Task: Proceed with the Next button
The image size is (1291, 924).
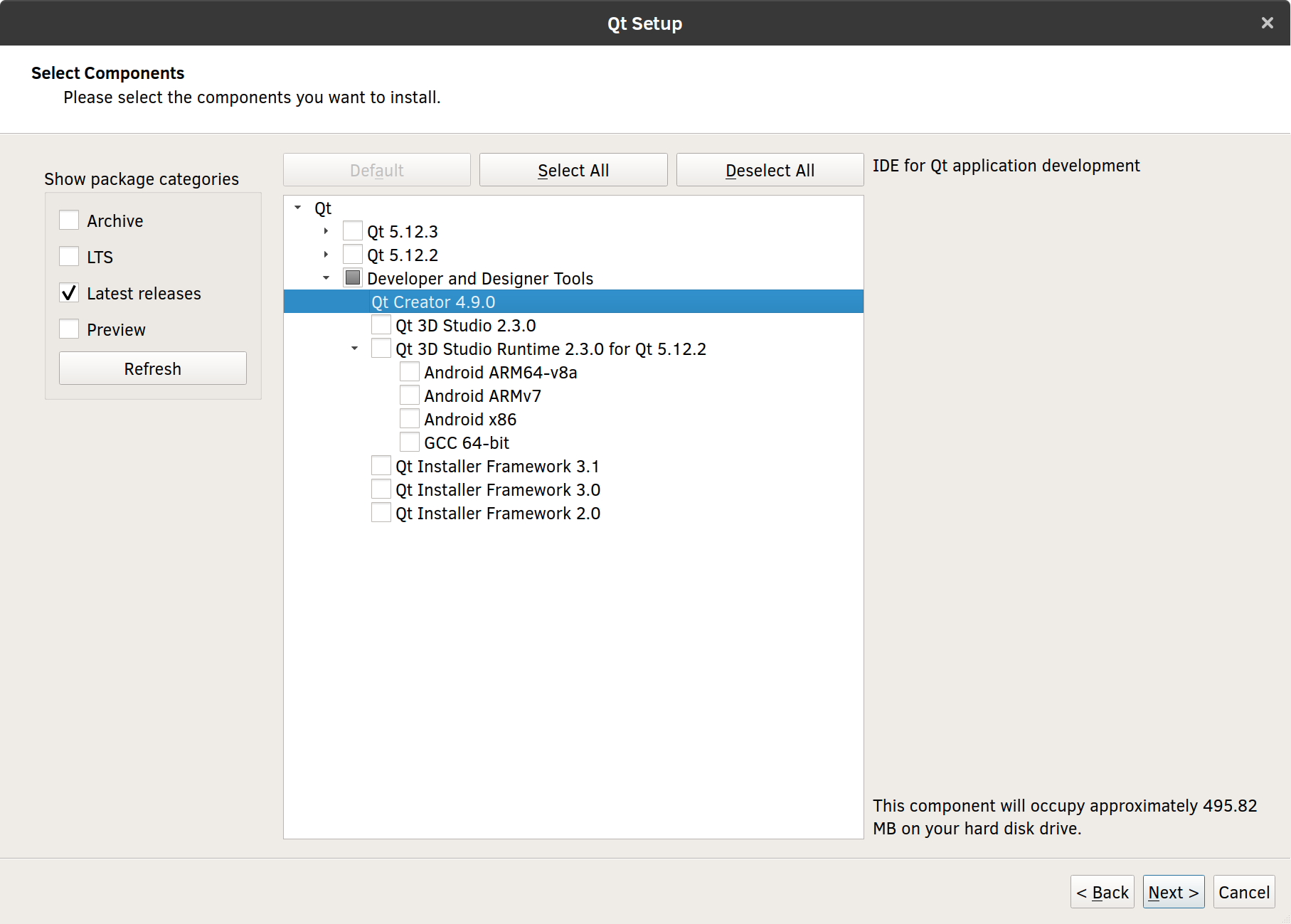Action: coord(1172,891)
